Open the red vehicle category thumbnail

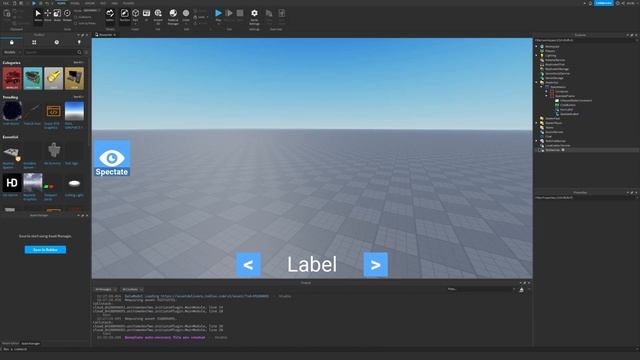tap(12, 78)
